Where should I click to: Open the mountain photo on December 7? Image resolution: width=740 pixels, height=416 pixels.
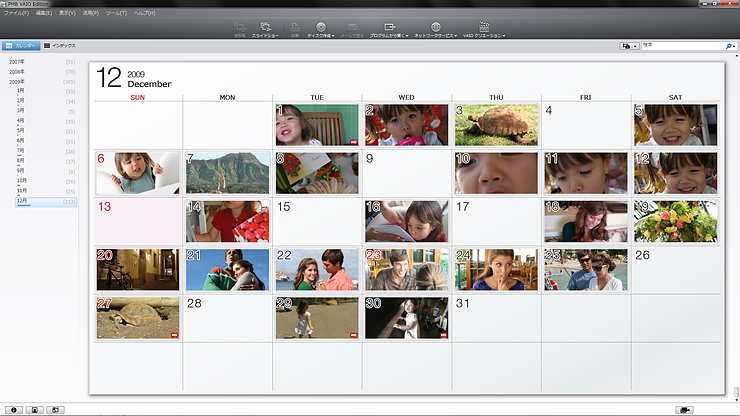pyautogui.click(x=227, y=173)
